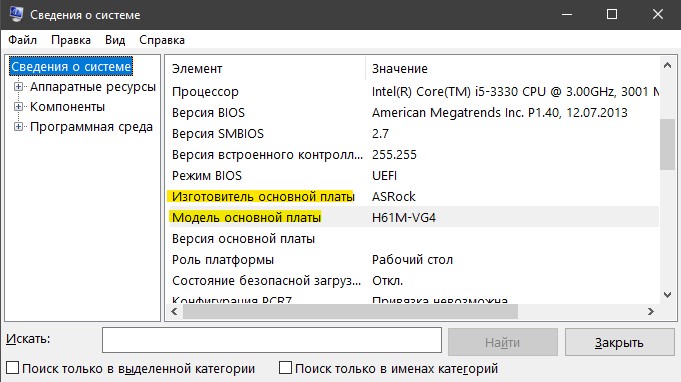Select Сведения о системе tree root
The image size is (681, 382).
coord(71,66)
